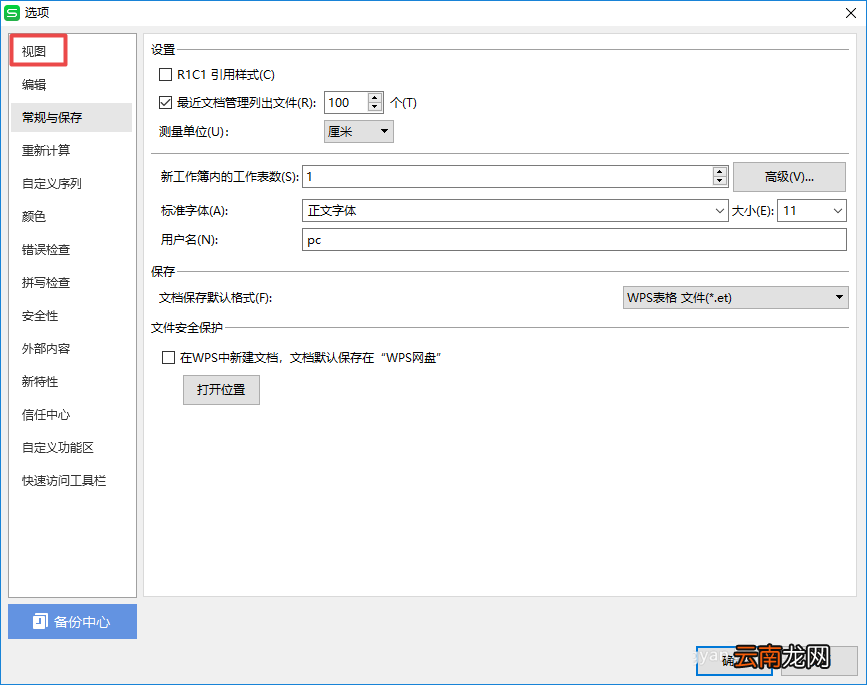The width and height of the screenshot is (867, 685).
Task: Open the font 大小 dropdown
Action: click(x=837, y=211)
